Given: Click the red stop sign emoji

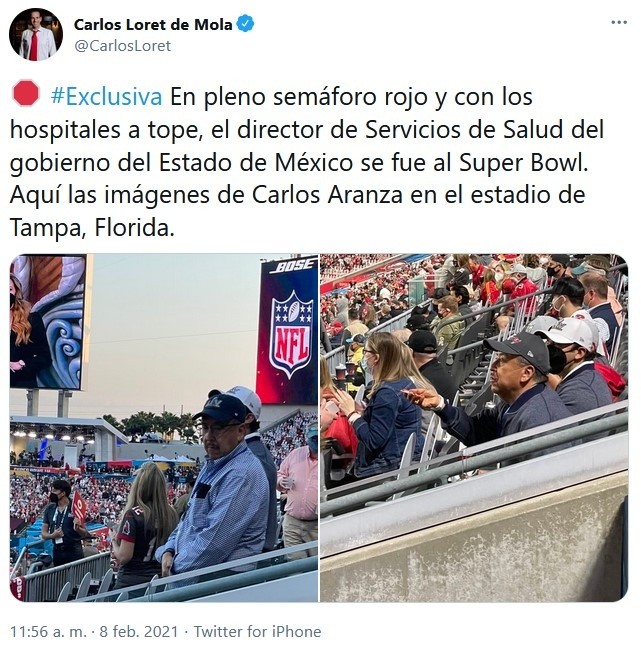Looking at the screenshot, I should (x=26, y=93).
